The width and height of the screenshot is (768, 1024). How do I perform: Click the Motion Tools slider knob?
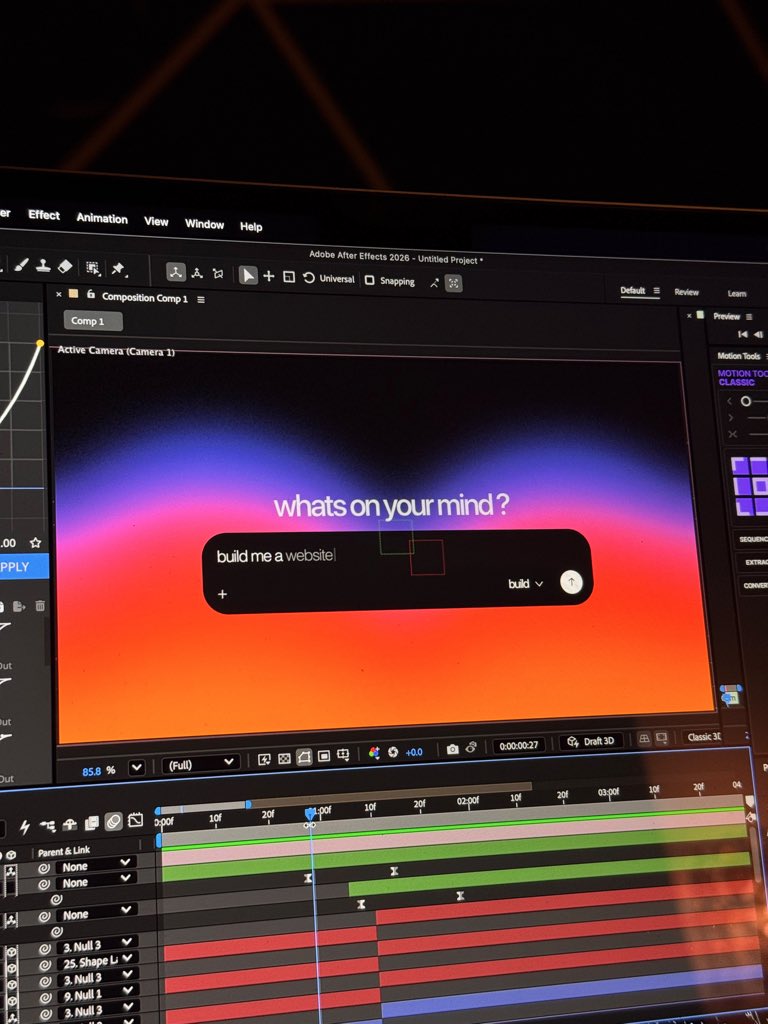[746, 401]
